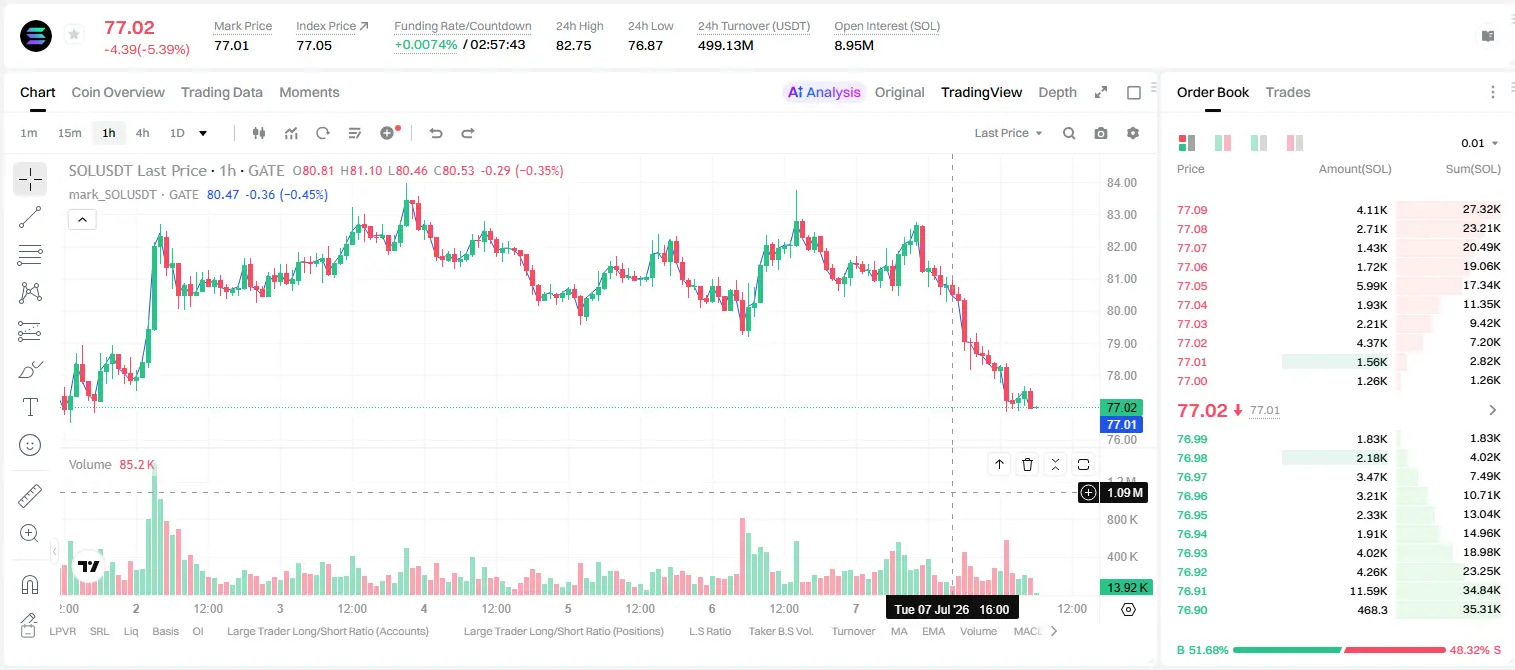The height and width of the screenshot is (670, 1515).
Task: Open the Coin Overview tab
Action: point(118,92)
